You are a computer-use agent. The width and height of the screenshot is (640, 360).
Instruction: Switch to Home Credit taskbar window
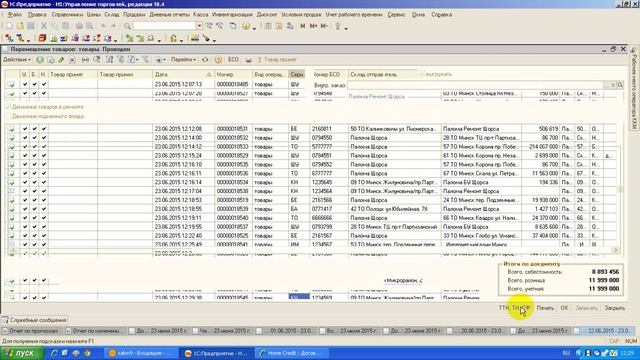point(292,353)
